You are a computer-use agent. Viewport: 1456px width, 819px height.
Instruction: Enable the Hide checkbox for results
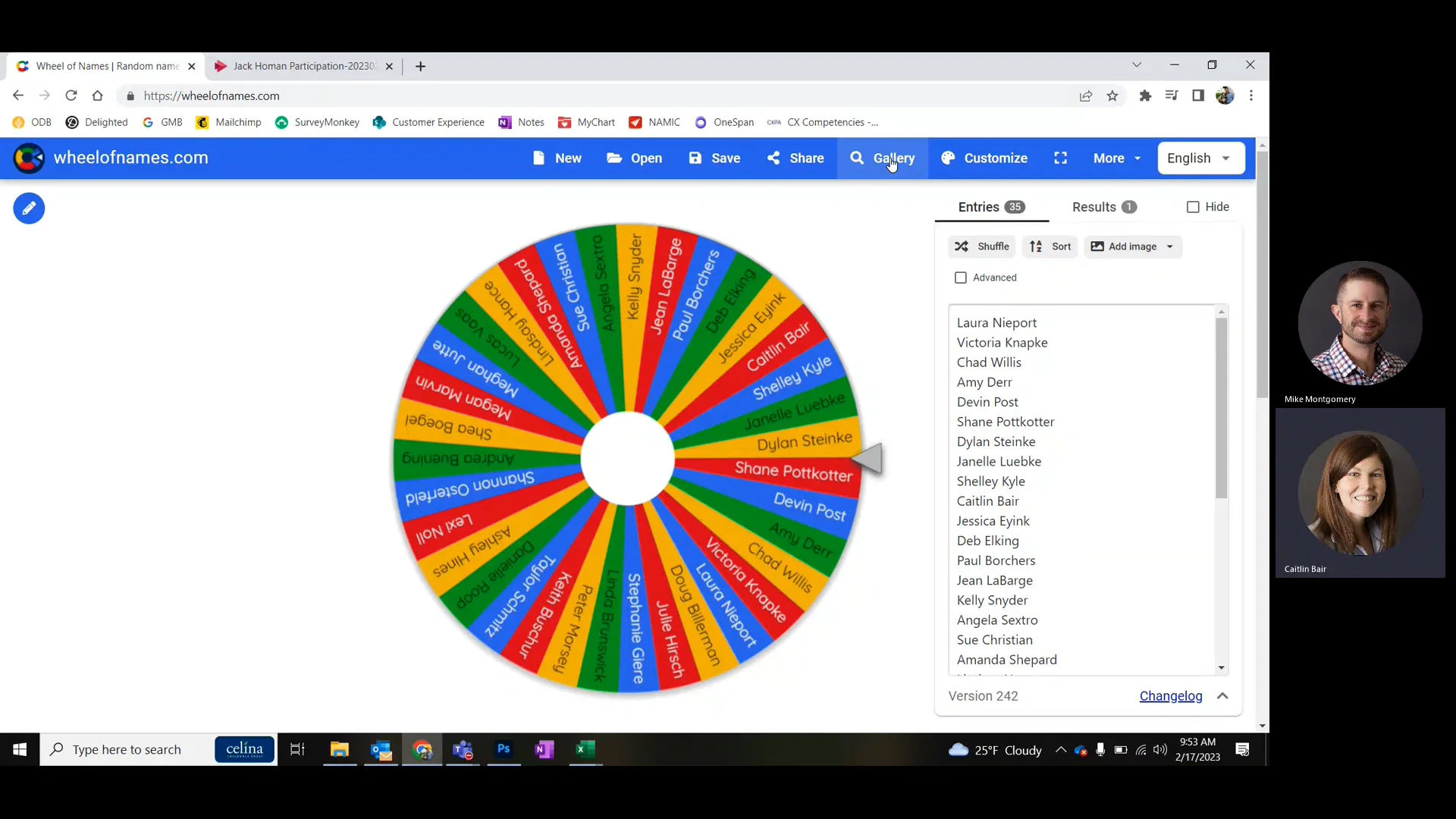(x=1194, y=206)
